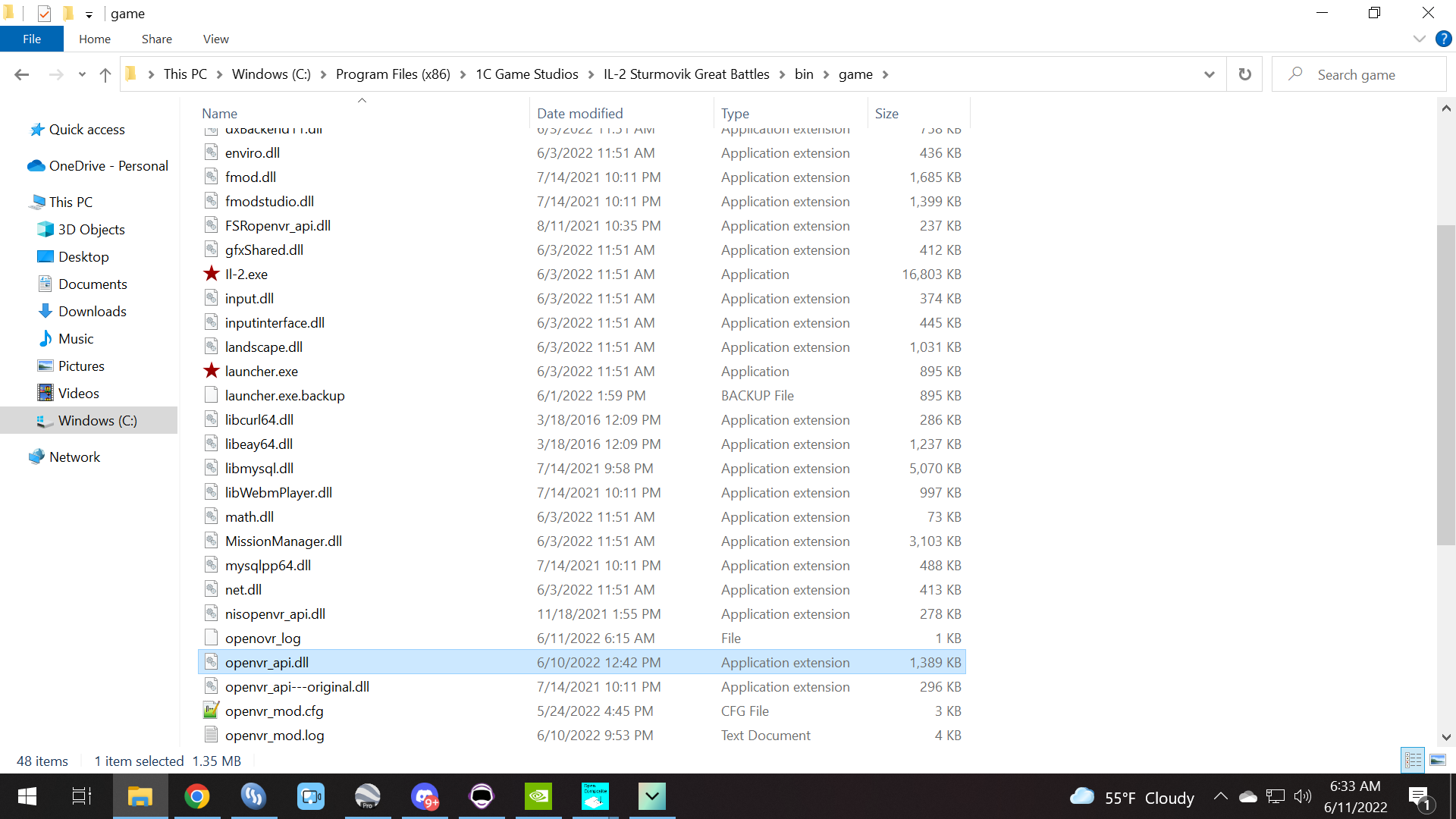
Task: Open volume control in tray
Action: point(1303,796)
